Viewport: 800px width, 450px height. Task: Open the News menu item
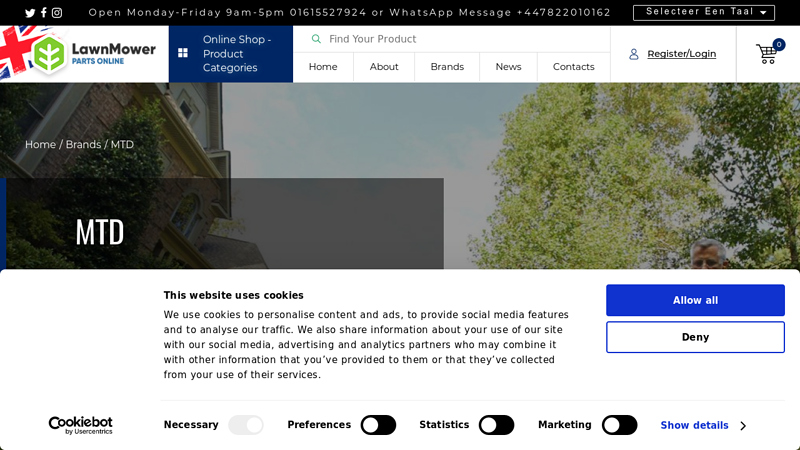(x=508, y=67)
